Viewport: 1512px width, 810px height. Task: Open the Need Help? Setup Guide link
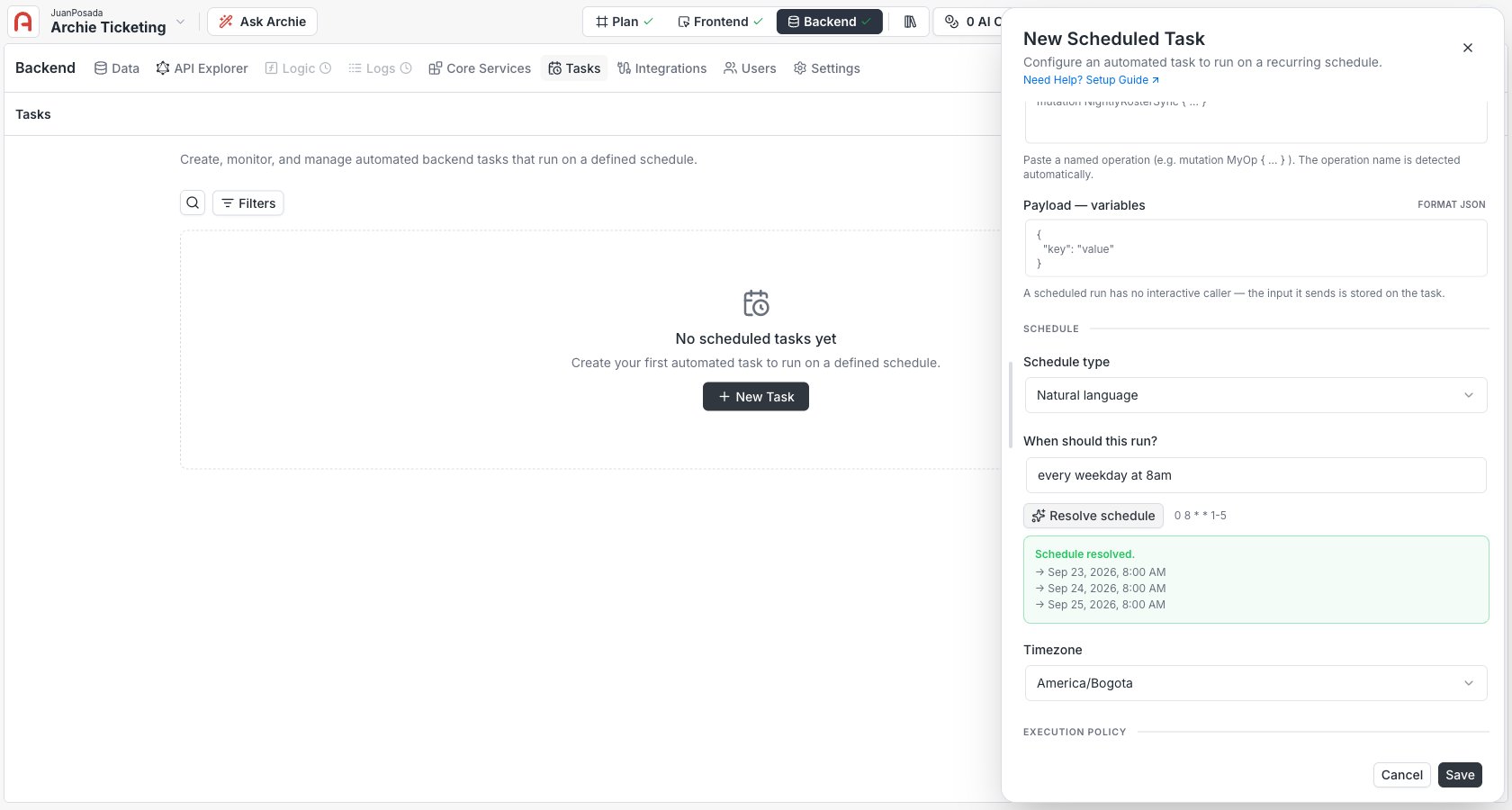(x=1091, y=80)
